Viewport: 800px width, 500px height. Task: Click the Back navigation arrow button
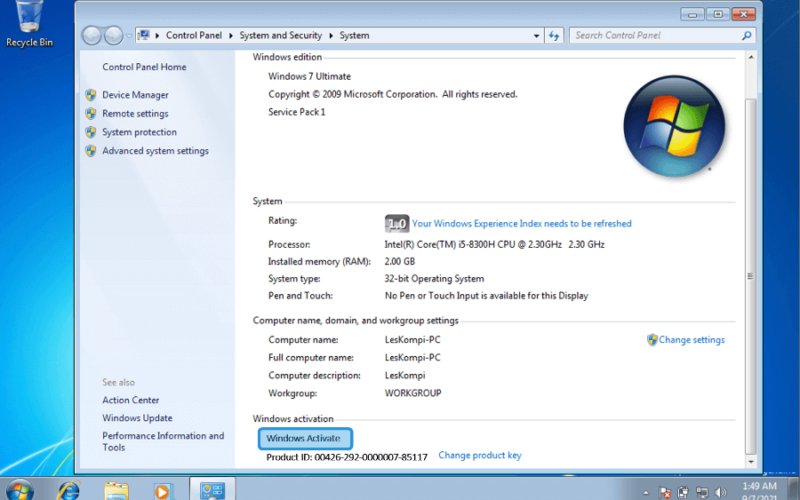point(92,36)
